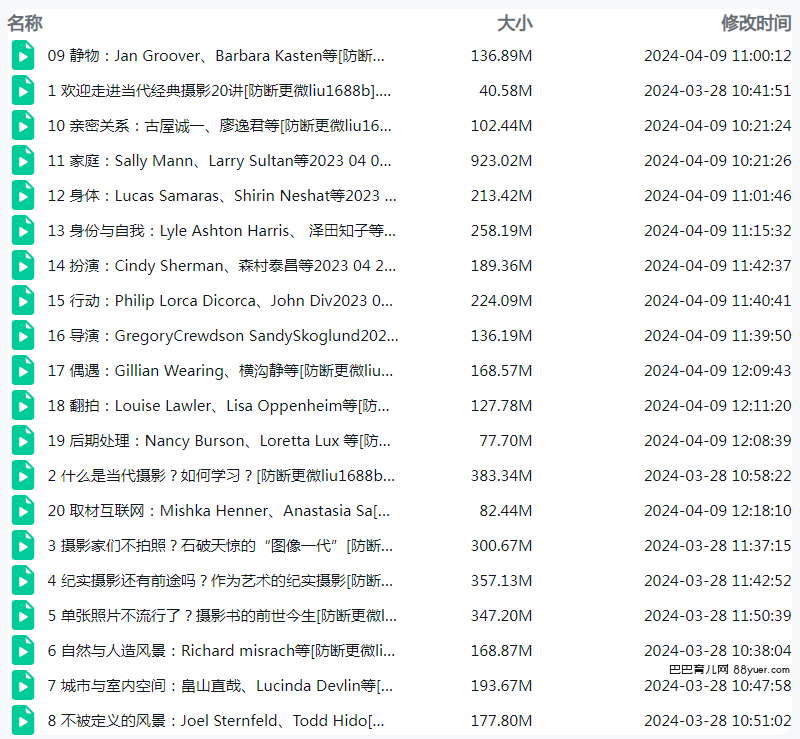Click video icon for 11 家庭 Sally Mann

pyautogui.click(x=23, y=161)
